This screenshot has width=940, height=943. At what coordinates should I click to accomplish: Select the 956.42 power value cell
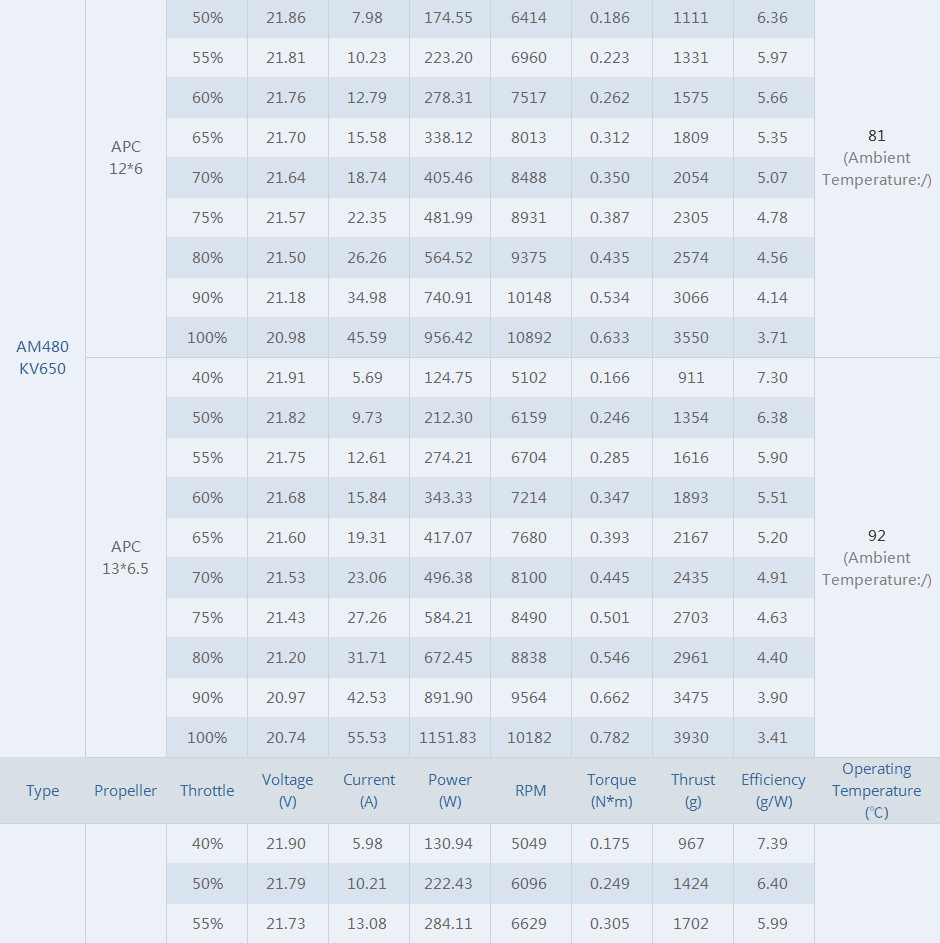coord(448,338)
